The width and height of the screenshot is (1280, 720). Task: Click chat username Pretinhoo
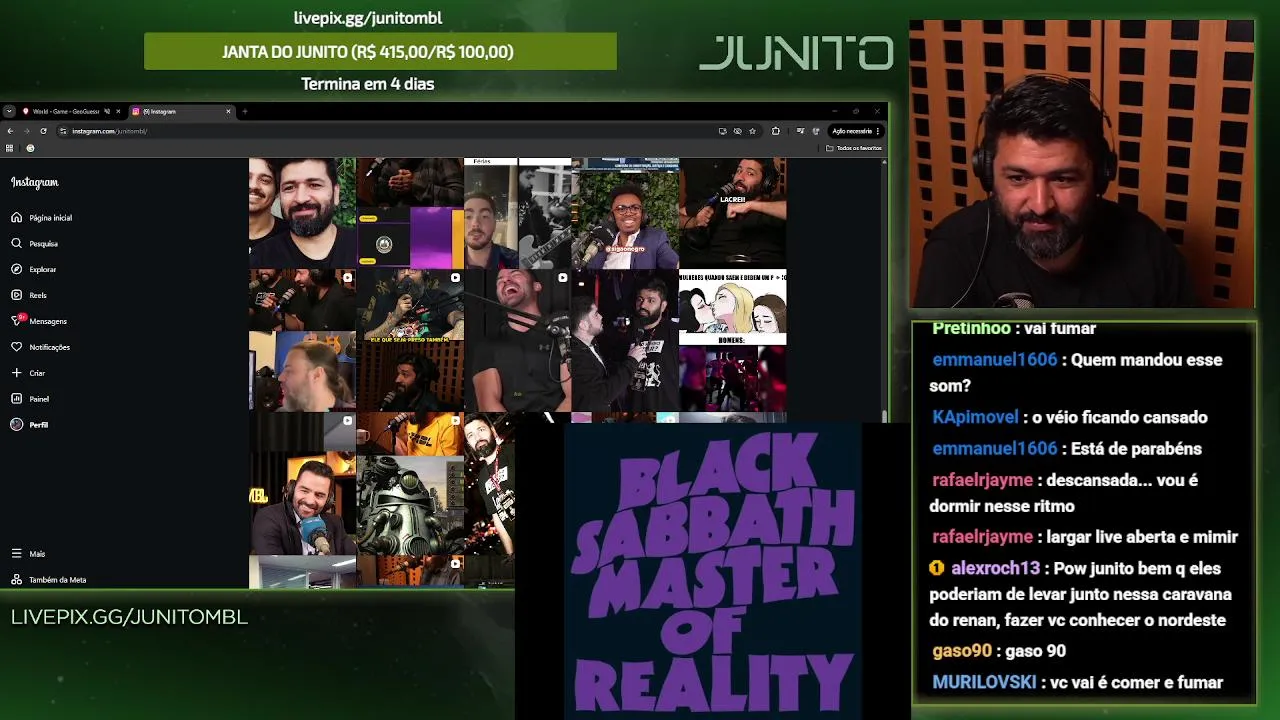pos(971,328)
